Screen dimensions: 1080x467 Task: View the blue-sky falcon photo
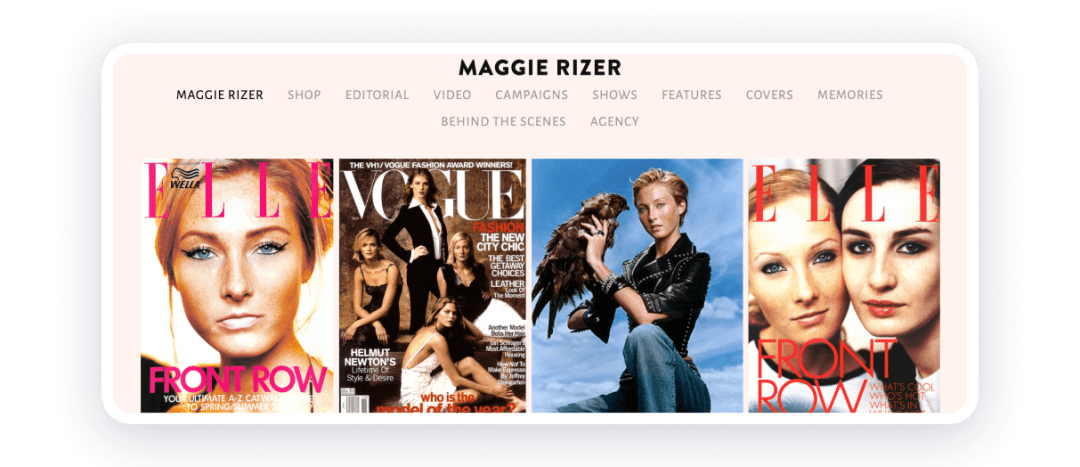point(637,285)
